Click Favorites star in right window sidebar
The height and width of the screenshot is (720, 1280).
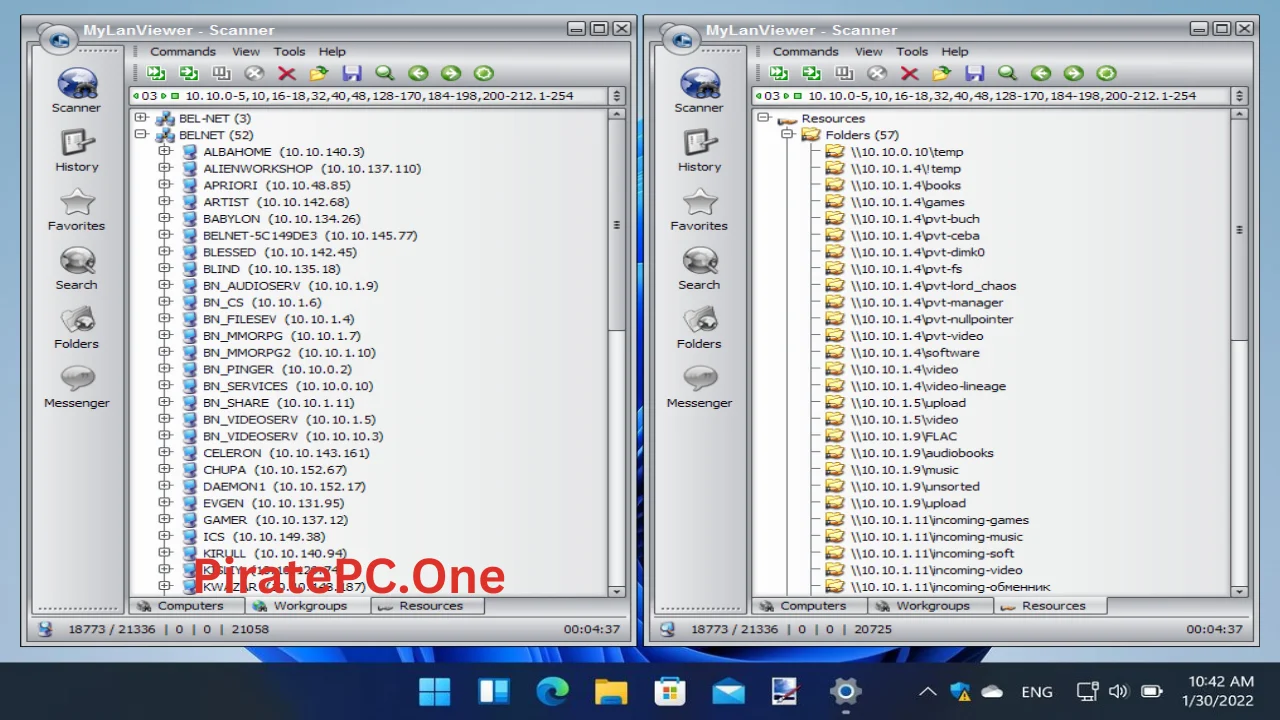tap(700, 202)
